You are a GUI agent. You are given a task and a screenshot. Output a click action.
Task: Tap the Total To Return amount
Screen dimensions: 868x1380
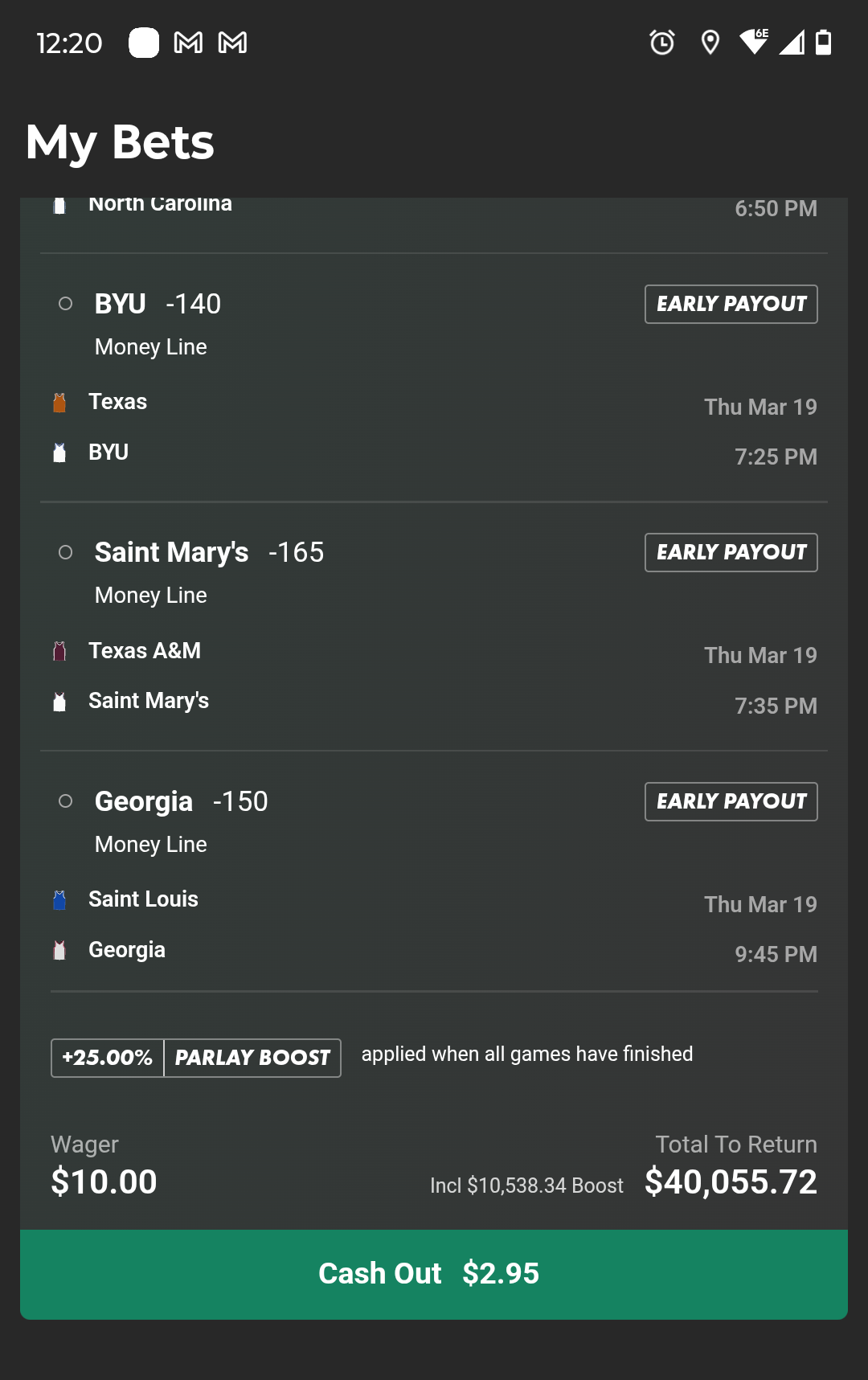click(730, 1182)
